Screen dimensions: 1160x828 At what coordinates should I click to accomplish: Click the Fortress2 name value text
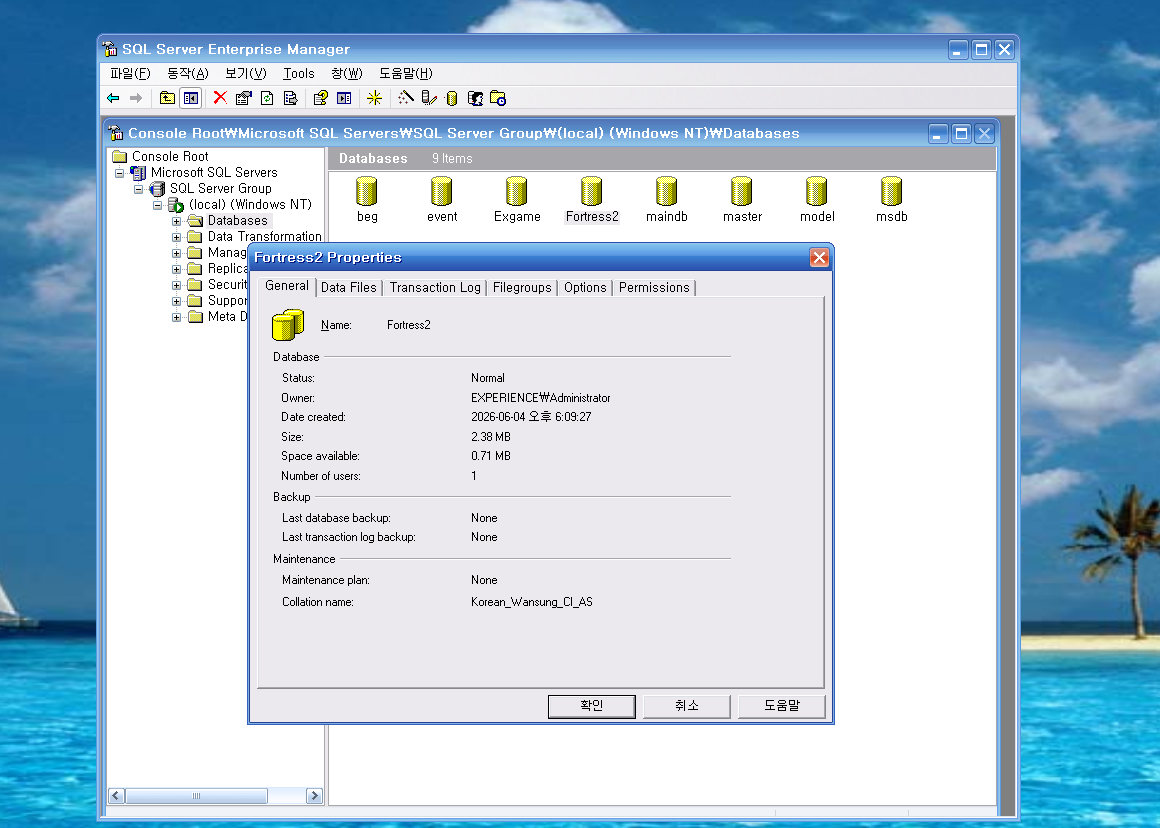pyautogui.click(x=408, y=325)
